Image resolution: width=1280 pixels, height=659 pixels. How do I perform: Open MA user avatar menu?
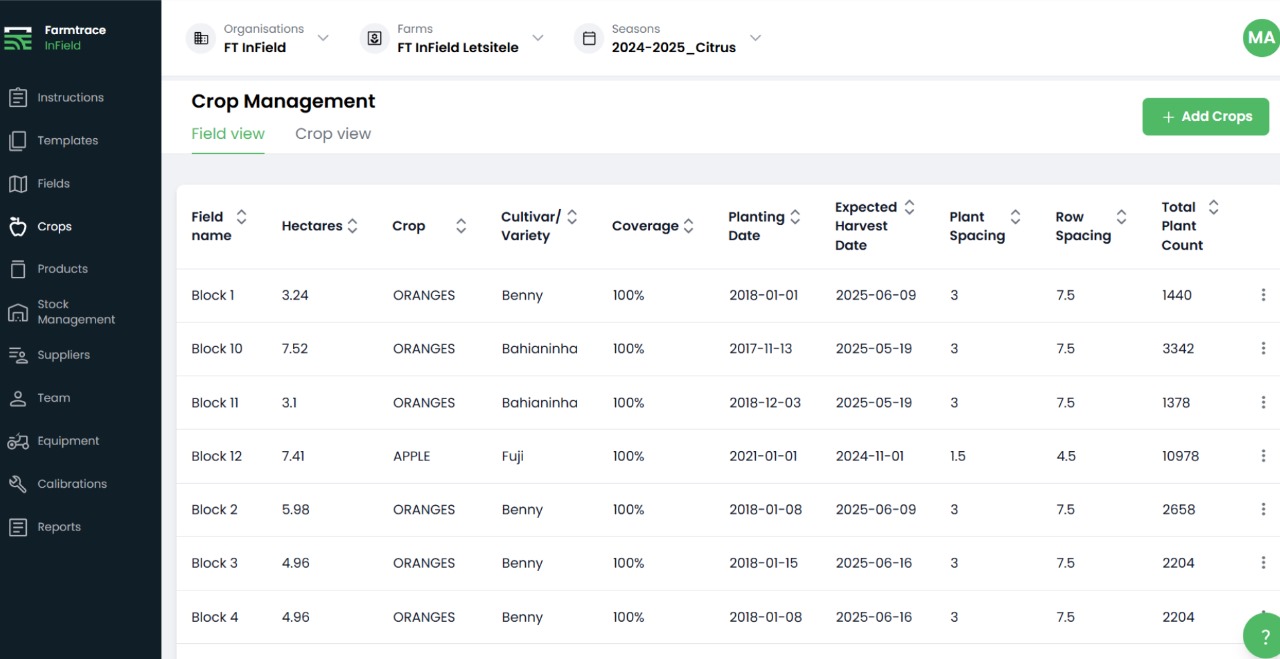point(1261,38)
